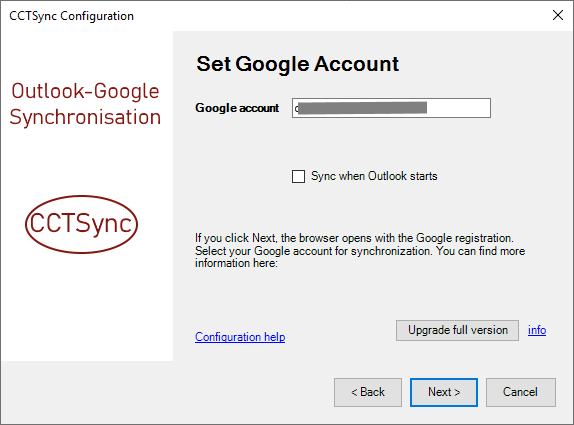Open the info link
The width and height of the screenshot is (574, 425).
click(537, 330)
